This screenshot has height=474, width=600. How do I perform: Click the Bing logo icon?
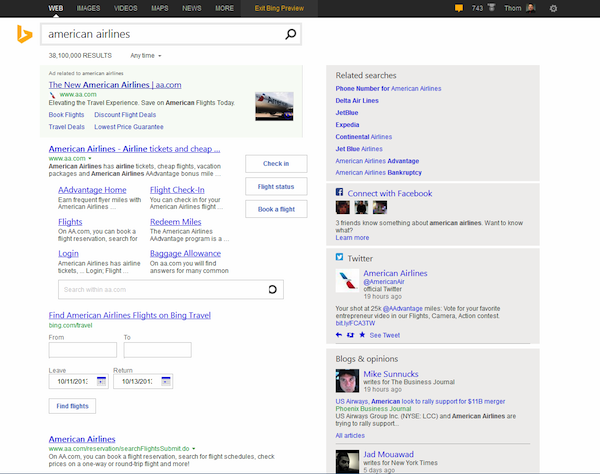pyautogui.click(x=22, y=35)
